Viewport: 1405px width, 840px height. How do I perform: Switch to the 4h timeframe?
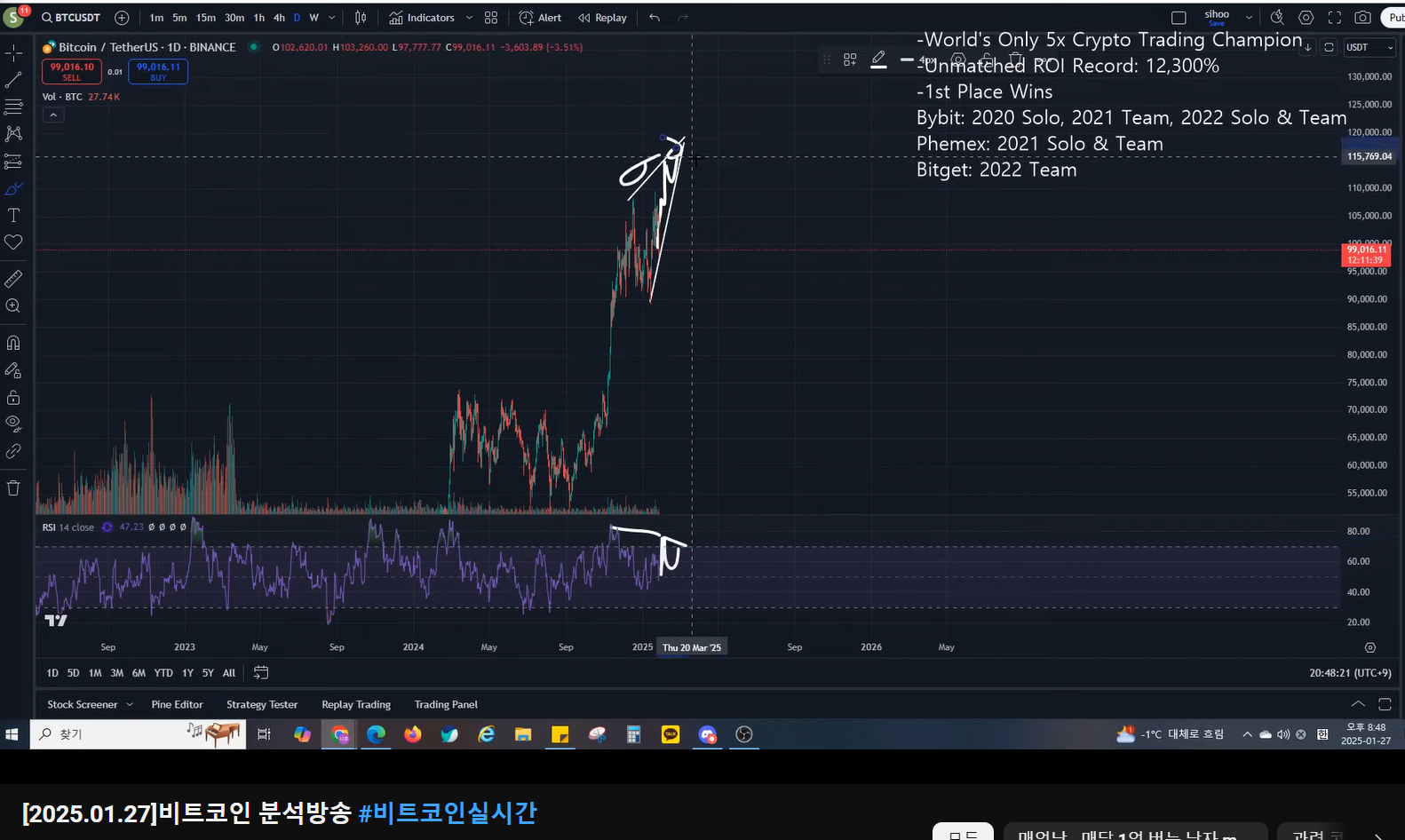tap(279, 18)
